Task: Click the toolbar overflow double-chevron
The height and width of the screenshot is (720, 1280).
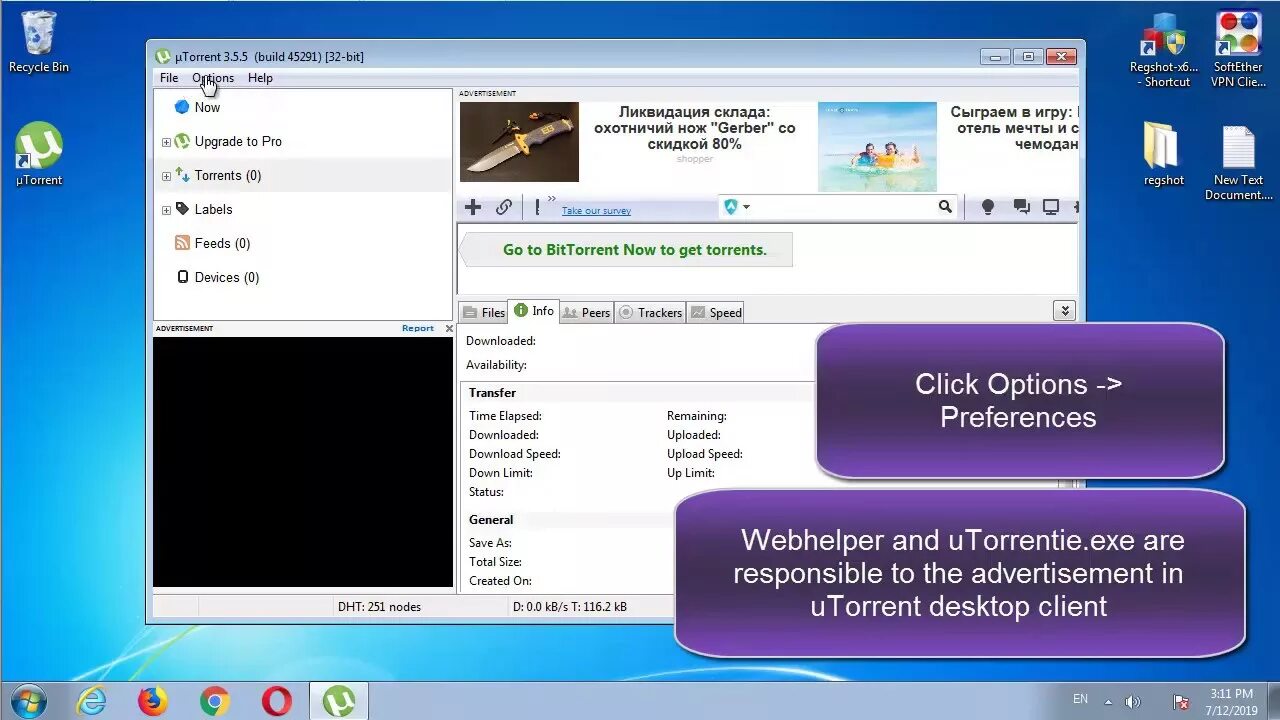Action: coord(551,199)
